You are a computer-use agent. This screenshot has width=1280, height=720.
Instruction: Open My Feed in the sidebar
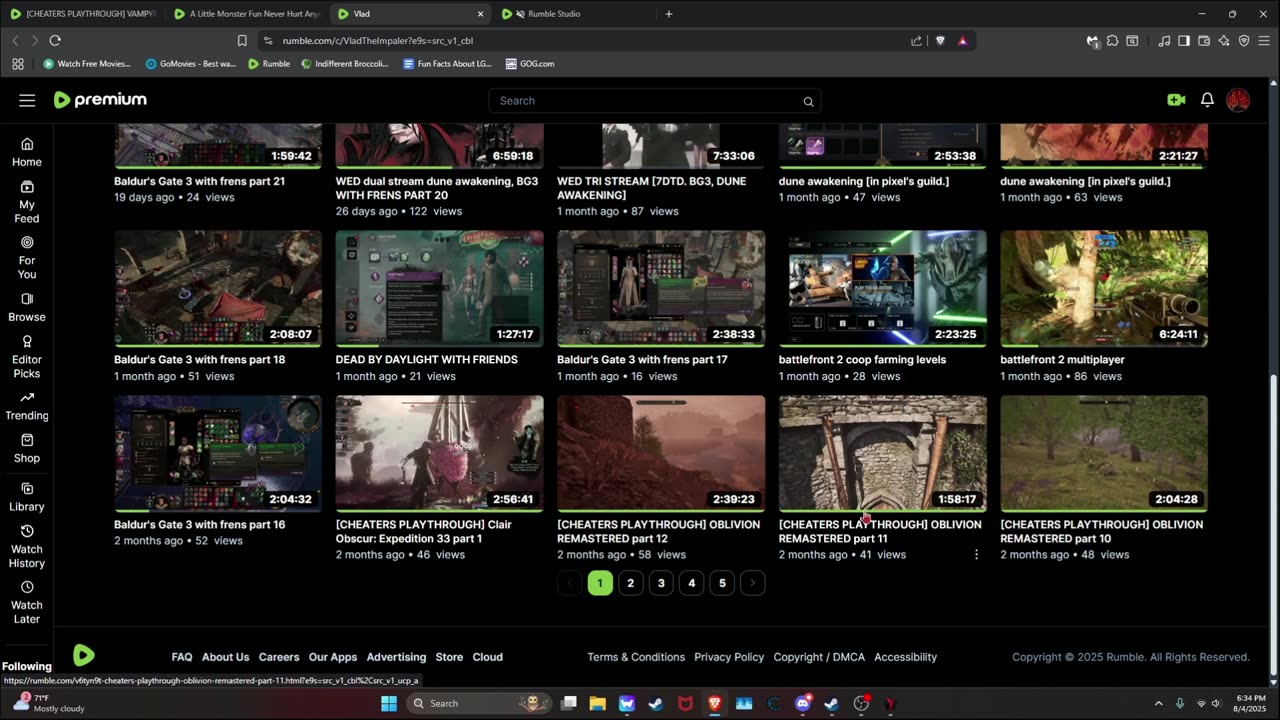27,201
